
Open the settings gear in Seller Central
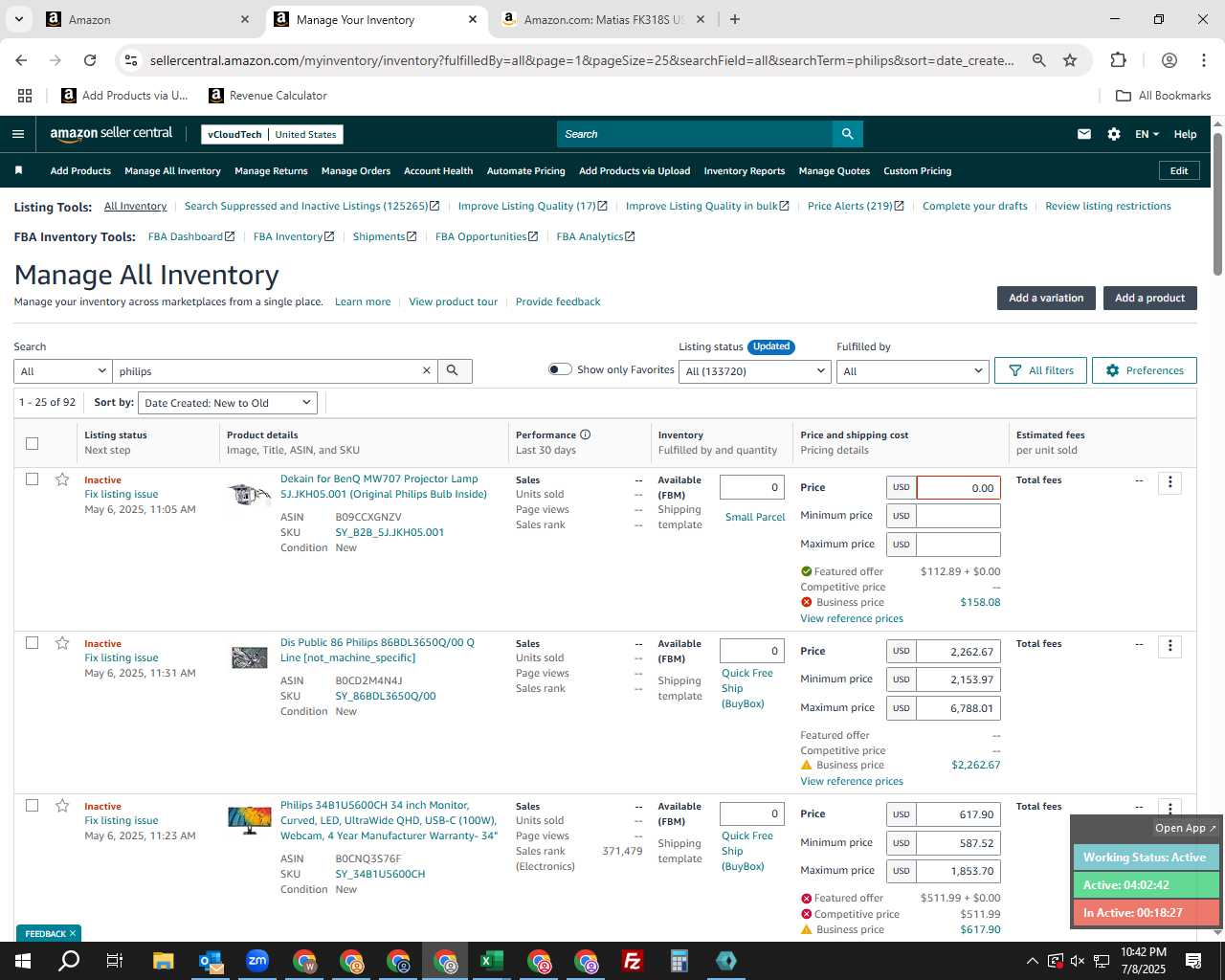pos(1114,134)
